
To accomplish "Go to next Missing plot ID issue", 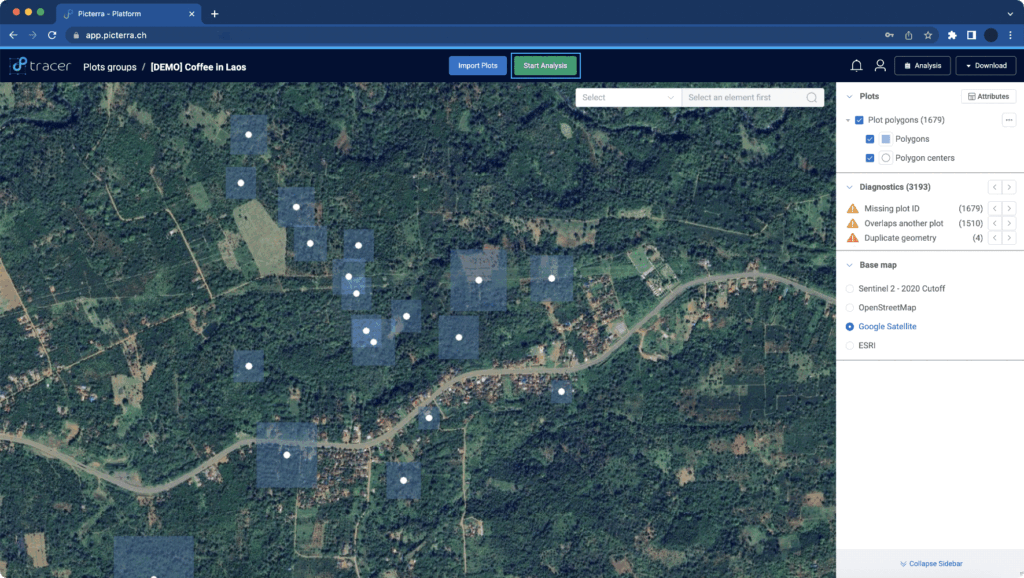I will pyautogui.click(x=1009, y=208).
